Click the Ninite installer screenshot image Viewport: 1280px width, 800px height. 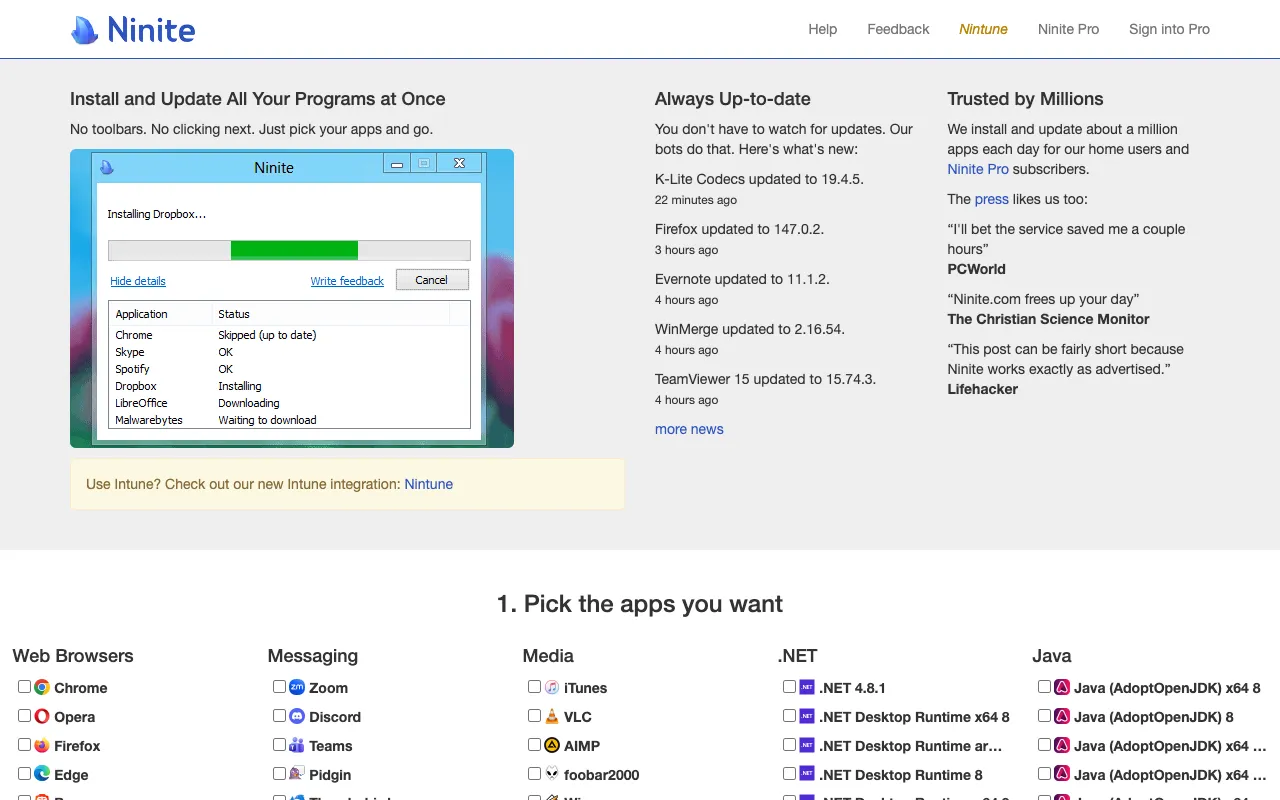(292, 298)
